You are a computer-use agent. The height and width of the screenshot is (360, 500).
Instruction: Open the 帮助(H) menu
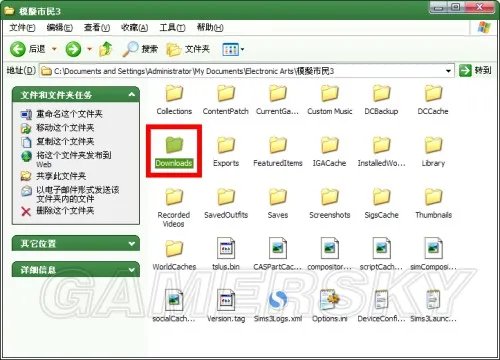coord(210,28)
